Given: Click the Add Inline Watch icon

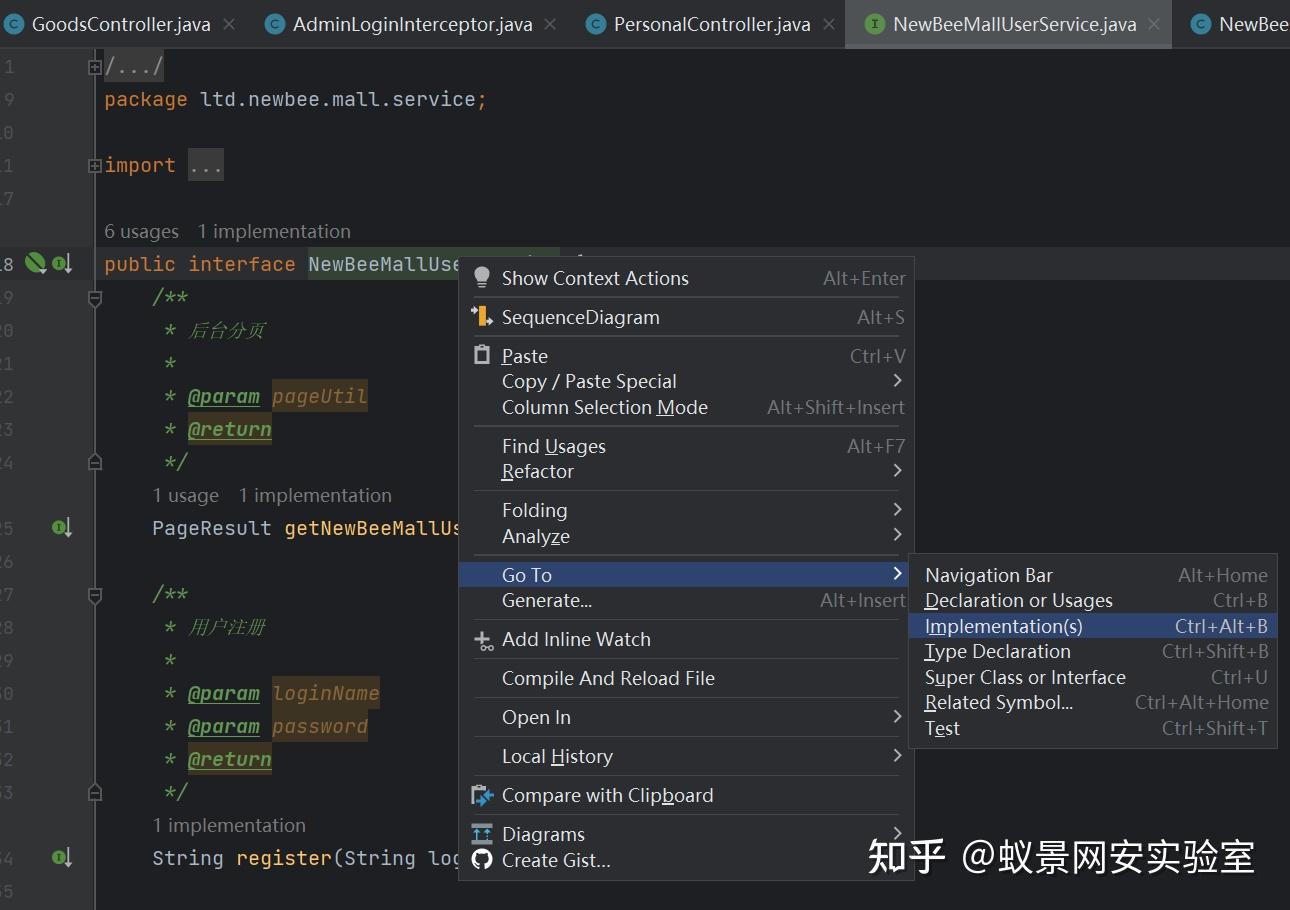Looking at the screenshot, I should tap(482, 640).
